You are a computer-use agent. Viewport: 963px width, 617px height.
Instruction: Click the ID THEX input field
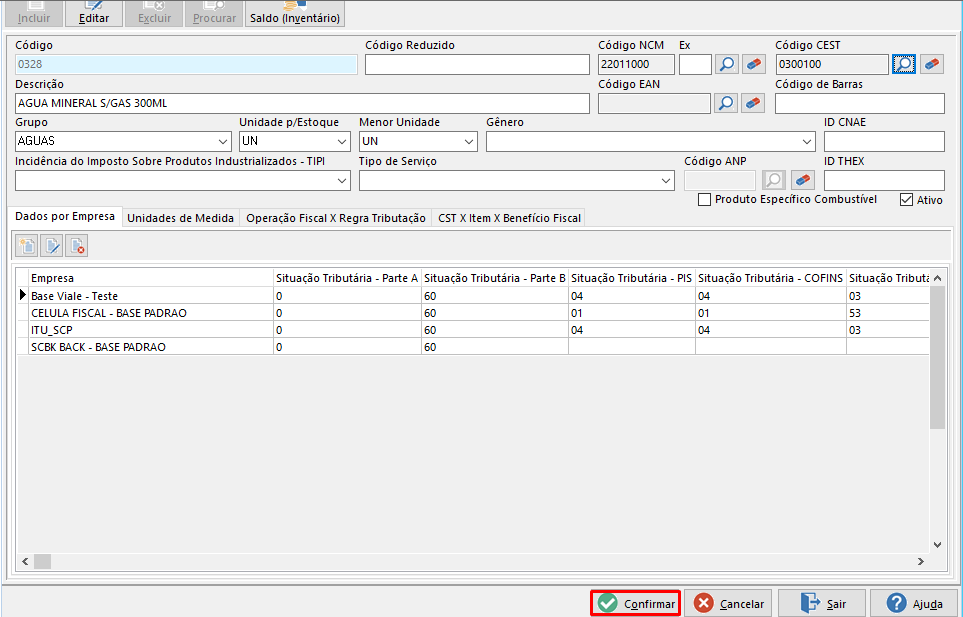click(x=884, y=180)
